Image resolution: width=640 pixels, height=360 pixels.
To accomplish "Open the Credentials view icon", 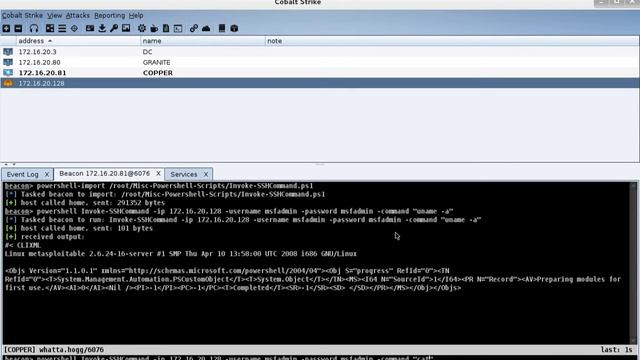I will click(90, 29).
